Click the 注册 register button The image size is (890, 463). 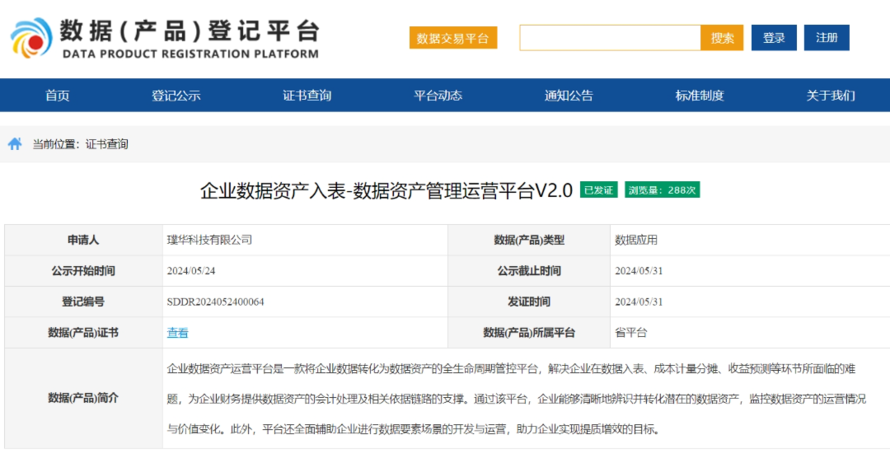point(826,38)
